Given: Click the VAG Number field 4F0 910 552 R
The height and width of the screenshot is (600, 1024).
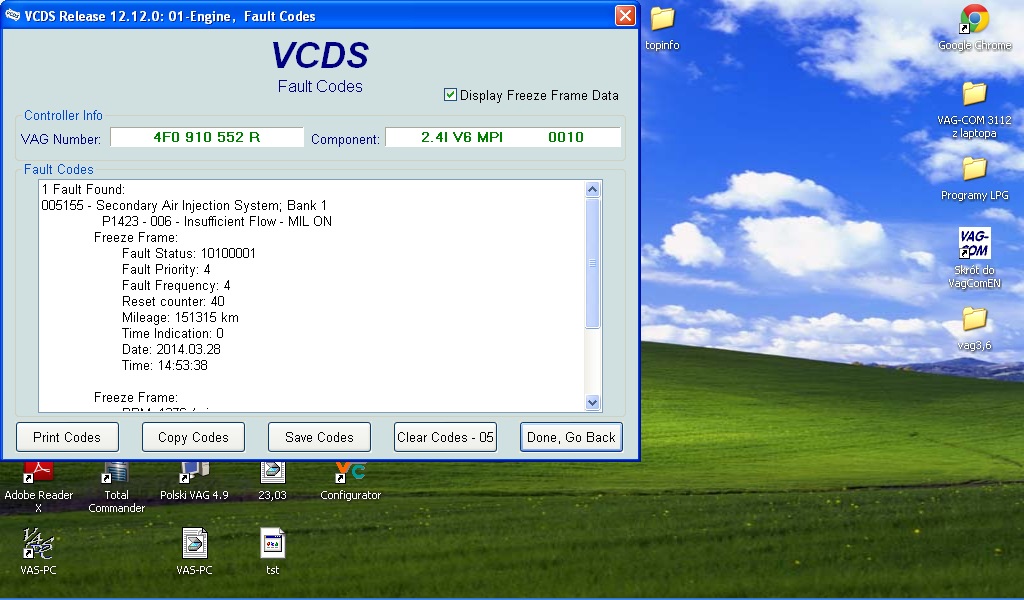Looking at the screenshot, I should (x=206, y=137).
